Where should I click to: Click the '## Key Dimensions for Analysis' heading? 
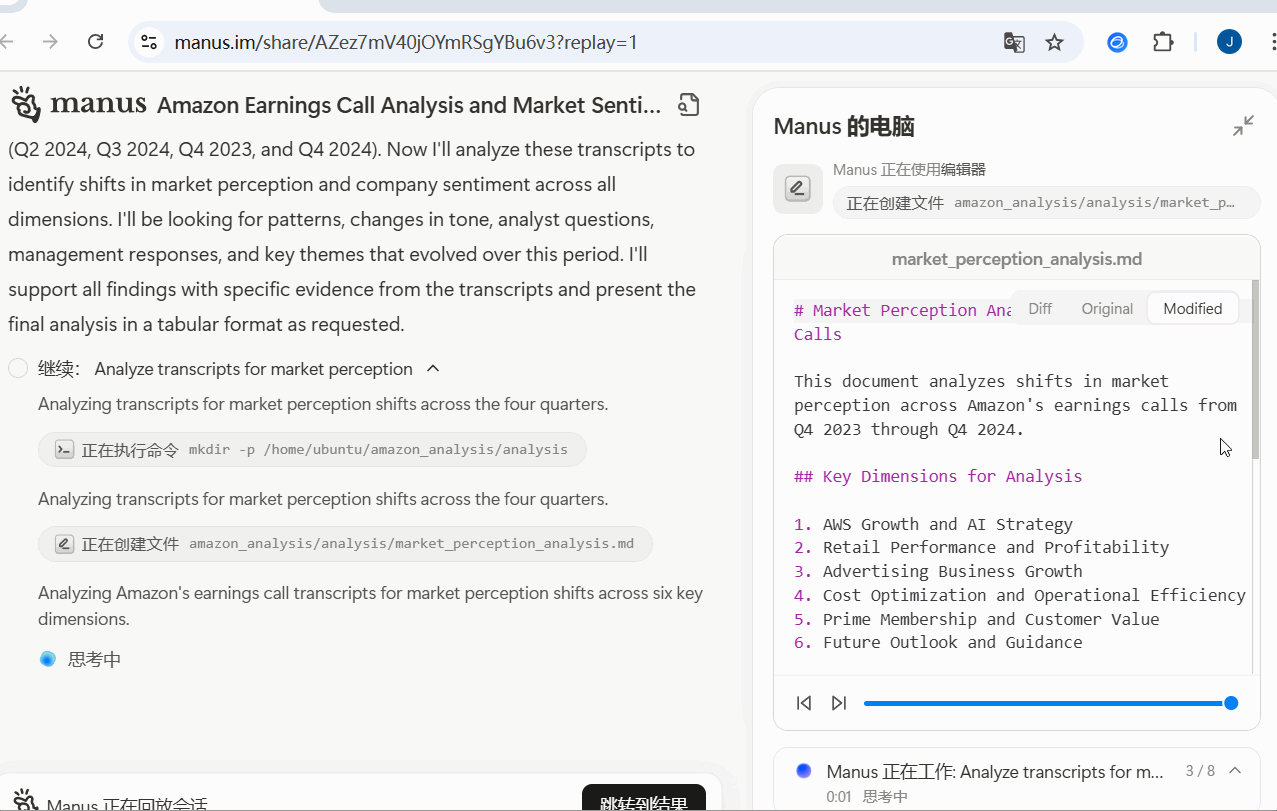[x=938, y=476]
